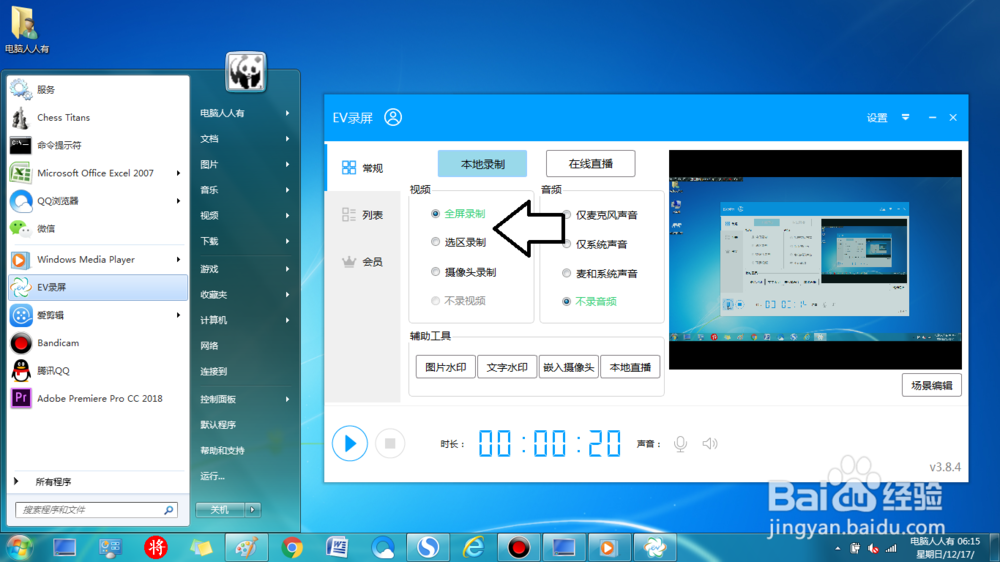Expand 所有程序 in Start menu
The image size is (1000, 562).
98,482
